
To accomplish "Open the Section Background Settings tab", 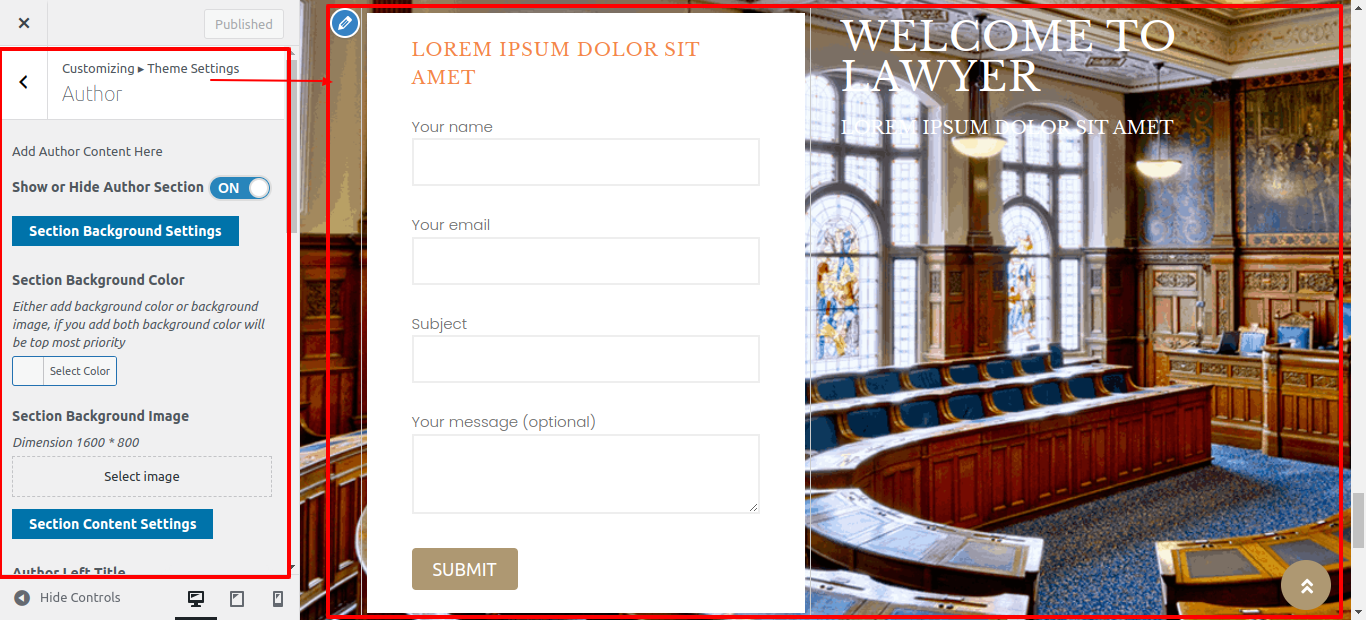I will coord(125,231).
